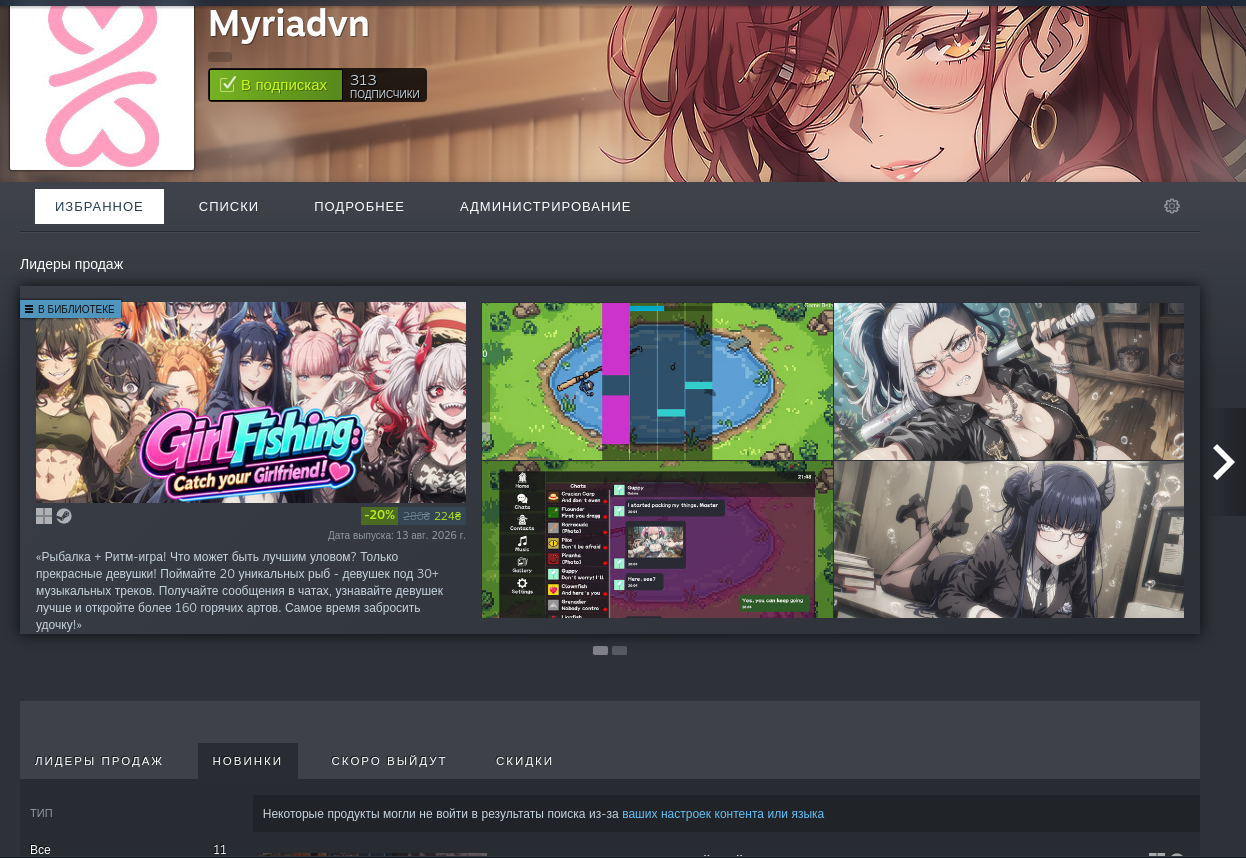Screen dimensions: 1246x858
Task: Open the ПОДРОБНЕЕ tab
Action: pyautogui.click(x=359, y=207)
